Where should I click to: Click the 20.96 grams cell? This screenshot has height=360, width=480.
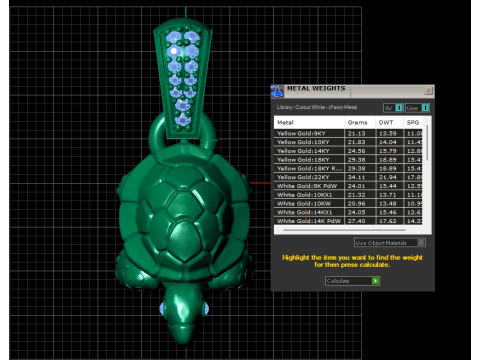(x=360, y=203)
